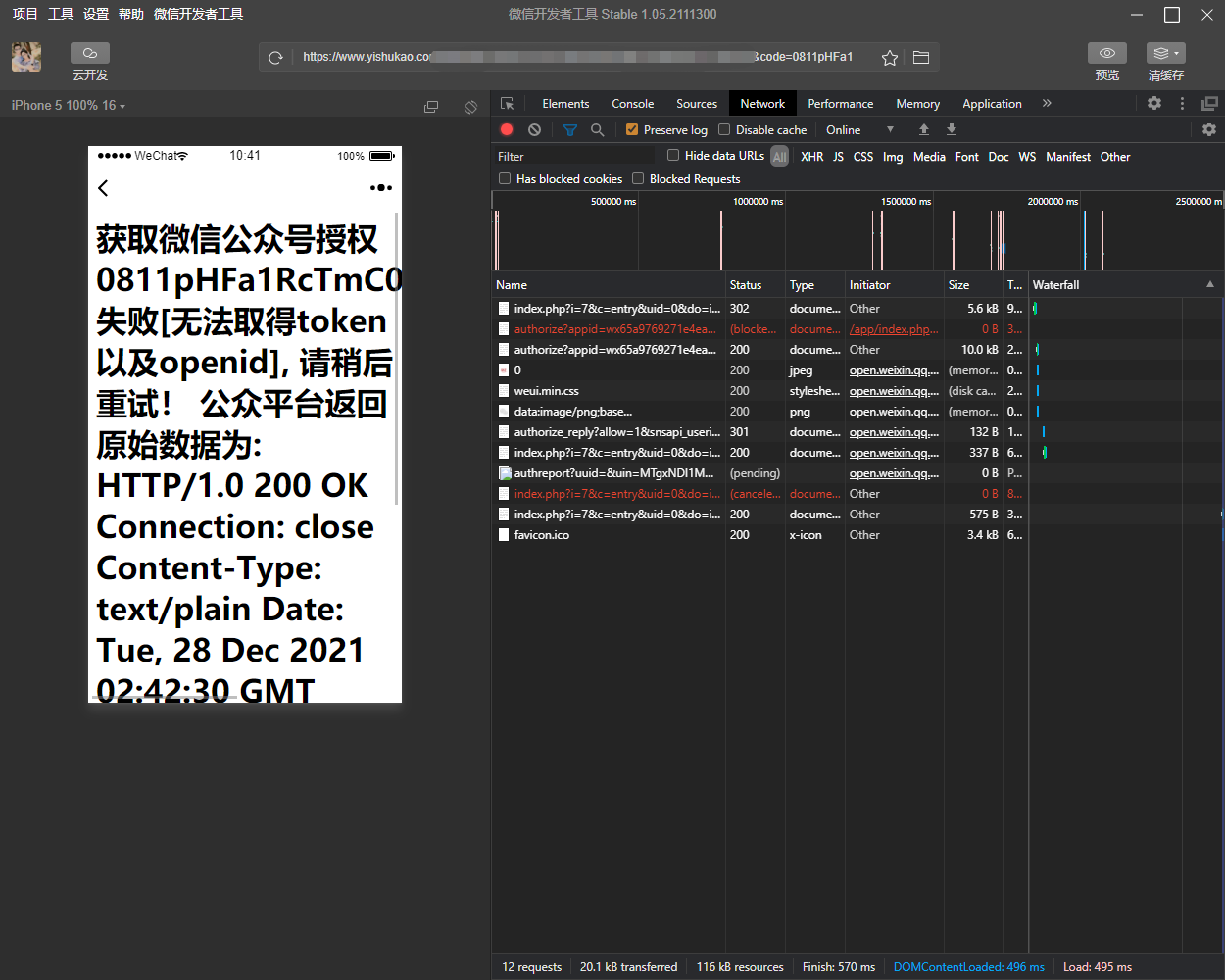Click the detach simulator window icon
Screen dimensions: 1225x980
coord(431,106)
